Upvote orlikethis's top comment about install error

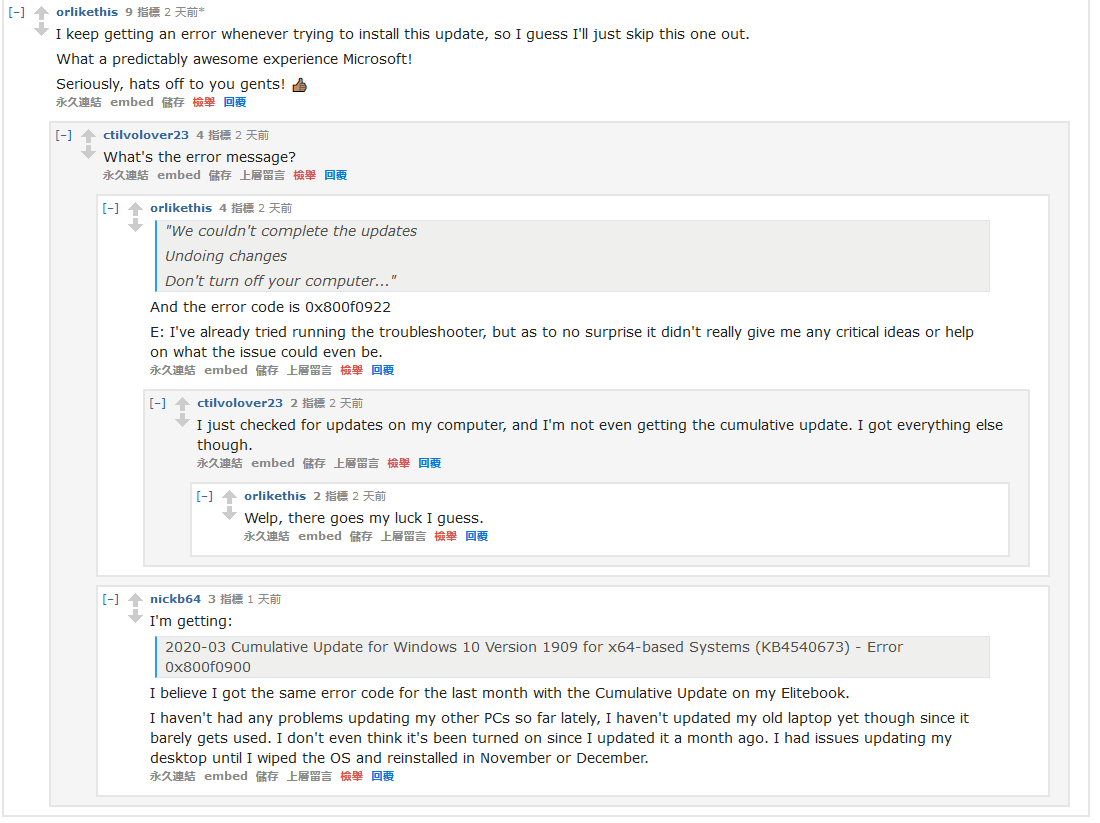[x=41, y=13]
